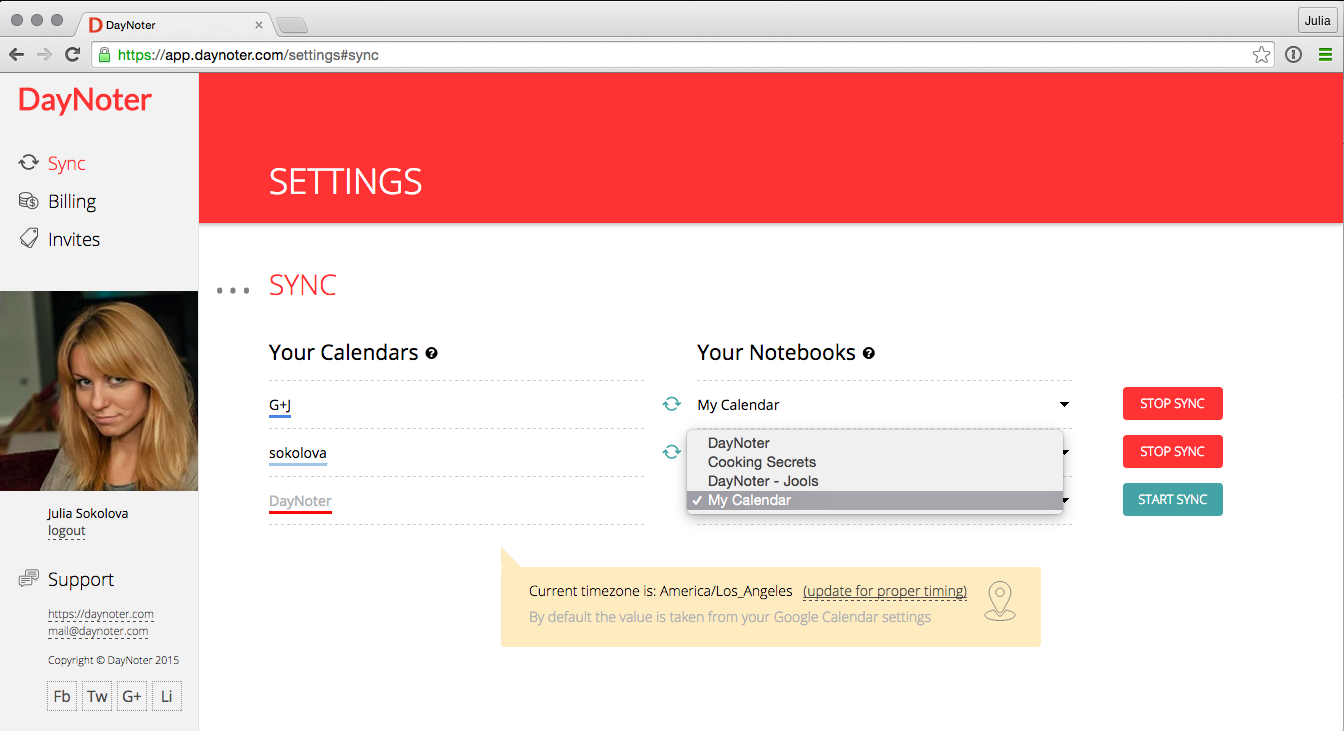
Task: Open the Invites section
Action: tap(74, 239)
